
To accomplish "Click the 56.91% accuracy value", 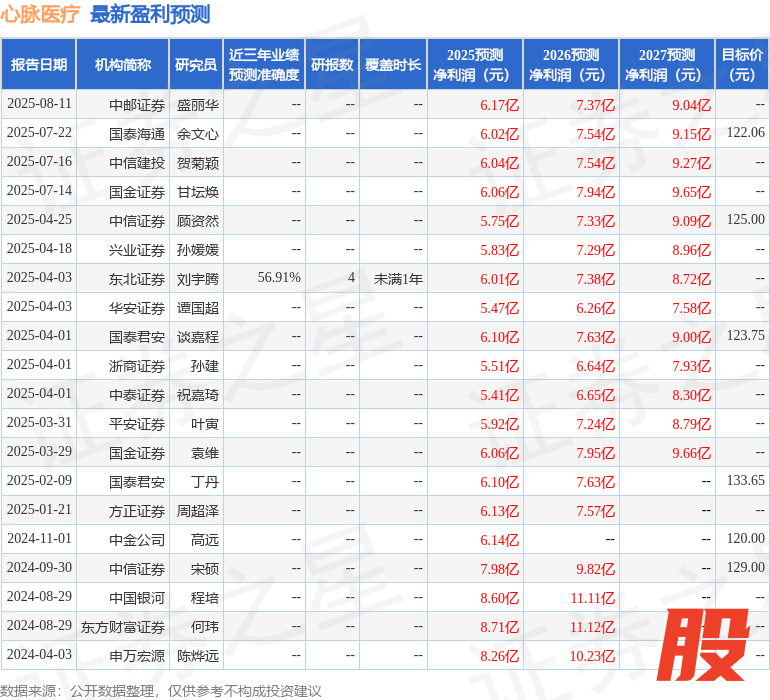I will [279, 278].
